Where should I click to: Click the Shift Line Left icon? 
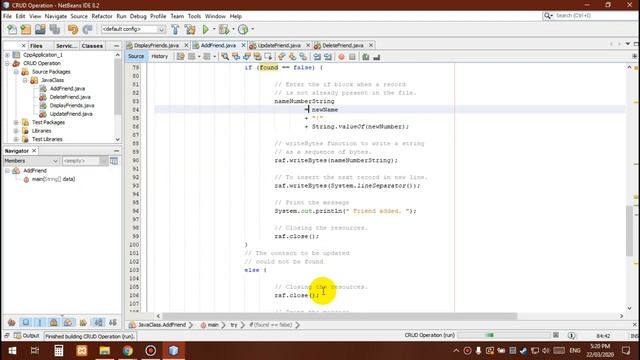pos(317,57)
